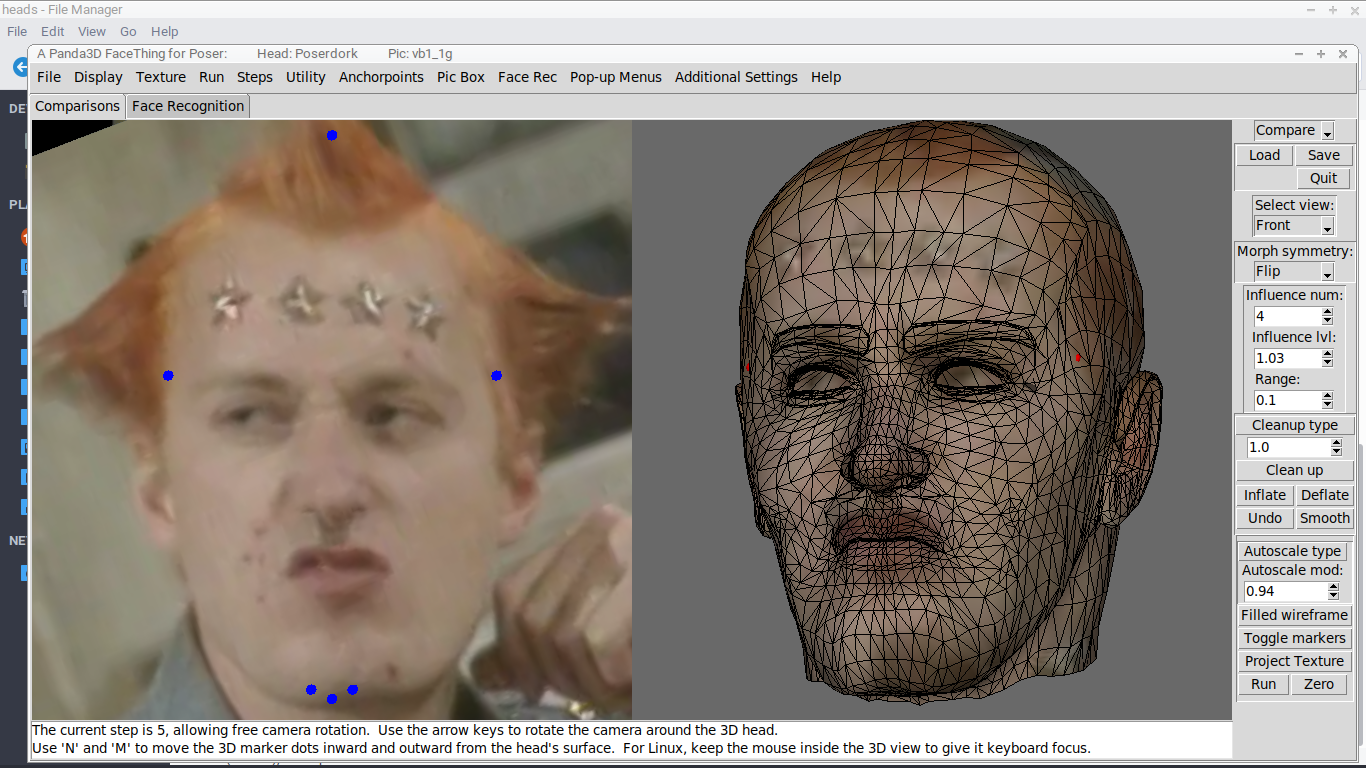
Task: Toggle Filled wireframe display
Action: coord(1294,615)
